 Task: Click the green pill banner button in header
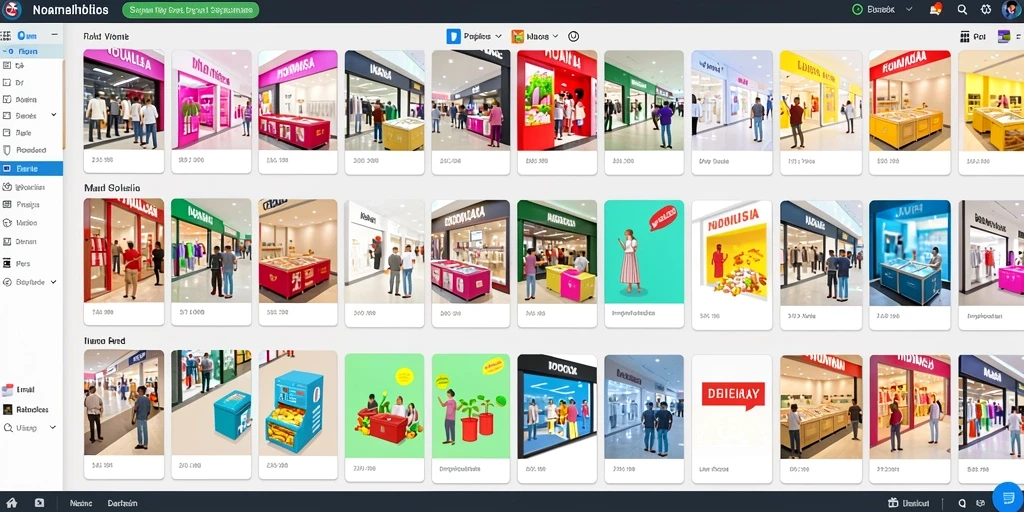(191, 10)
